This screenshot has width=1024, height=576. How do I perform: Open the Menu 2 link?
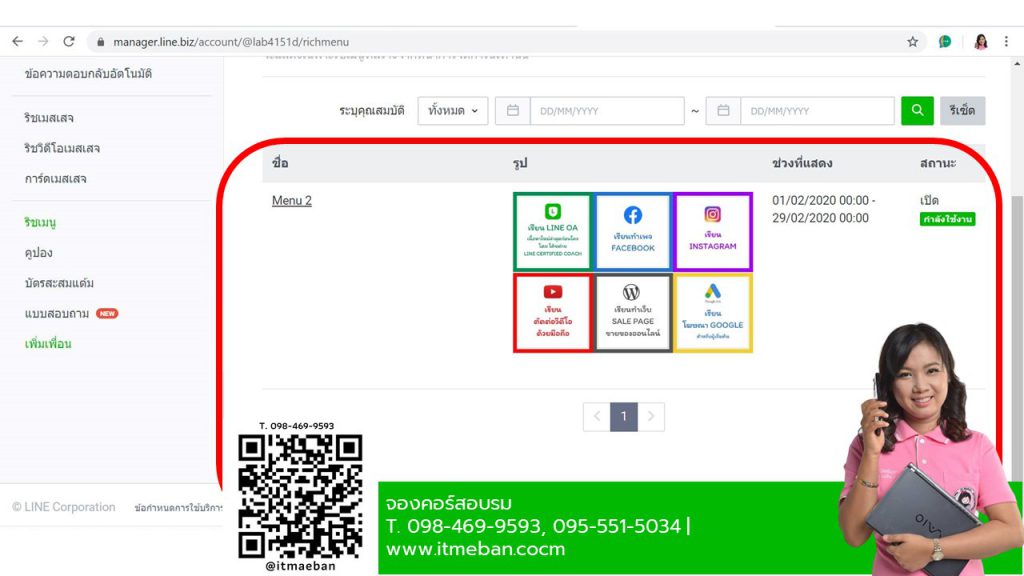(x=291, y=201)
